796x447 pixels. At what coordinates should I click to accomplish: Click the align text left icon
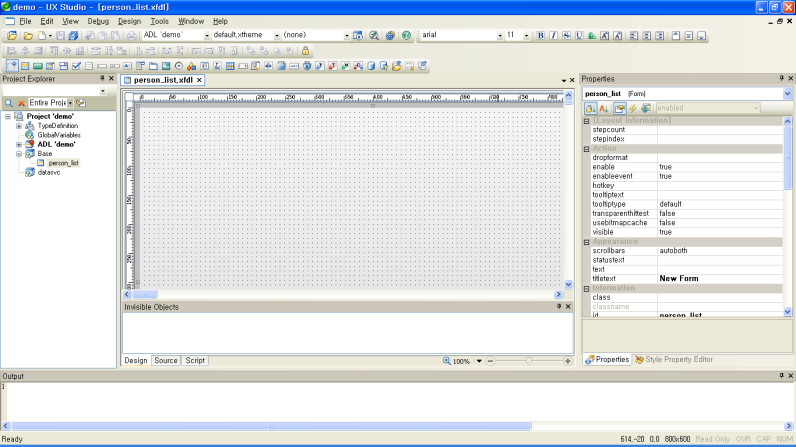point(634,36)
